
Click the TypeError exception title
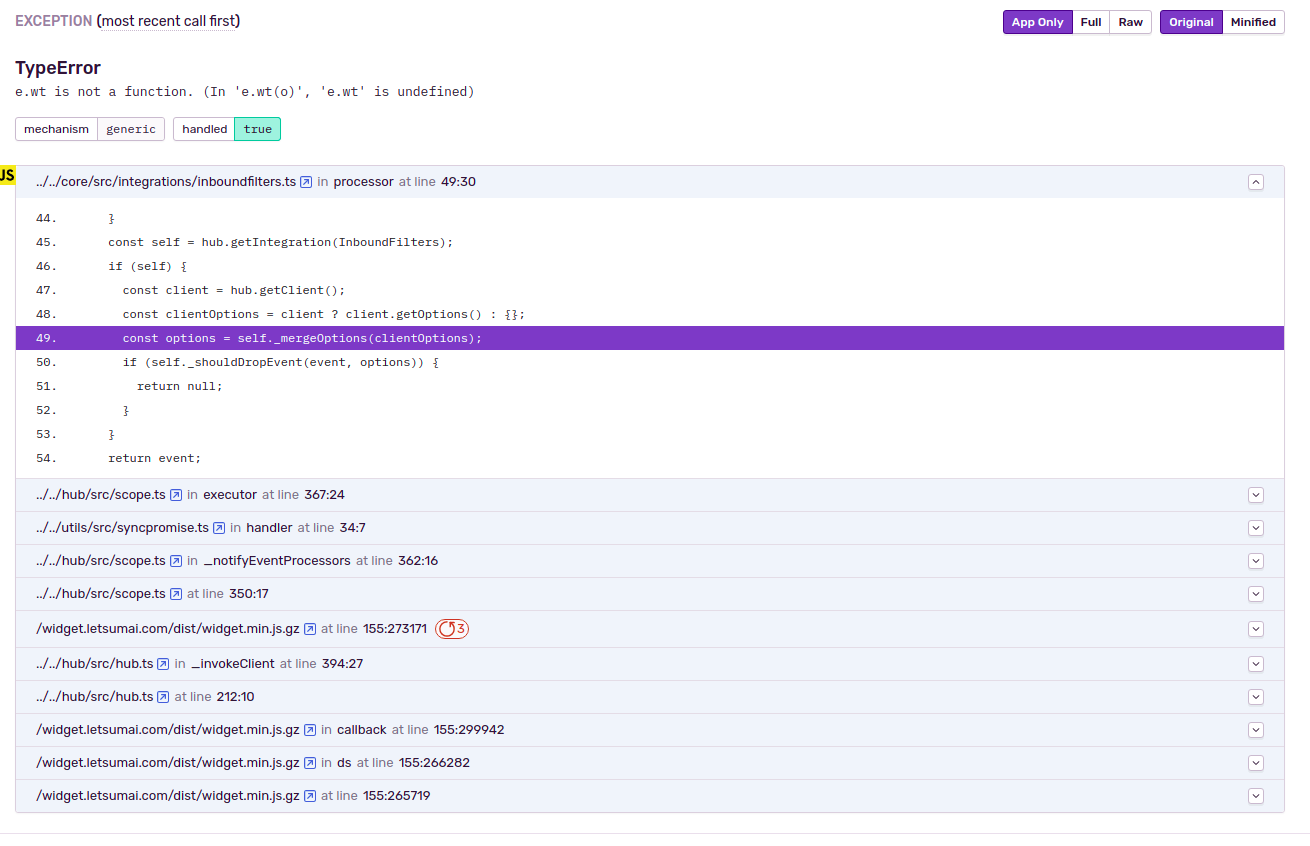[x=58, y=68]
